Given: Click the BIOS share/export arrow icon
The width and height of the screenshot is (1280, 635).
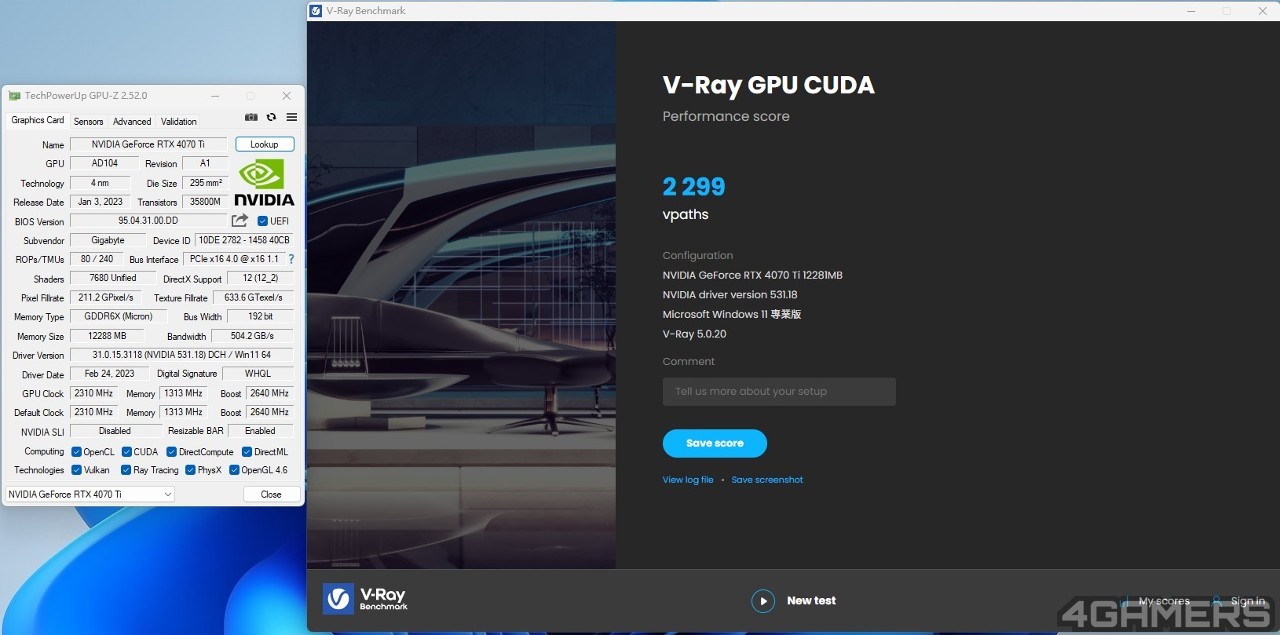Looking at the screenshot, I should click(x=240, y=221).
